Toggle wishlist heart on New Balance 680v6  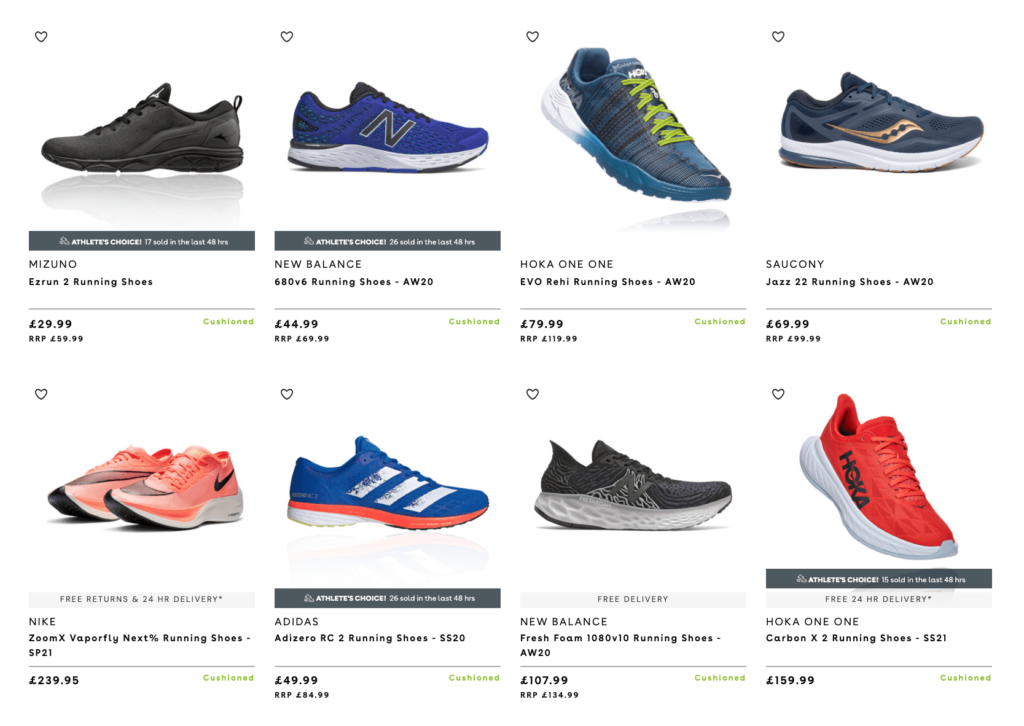(x=287, y=37)
